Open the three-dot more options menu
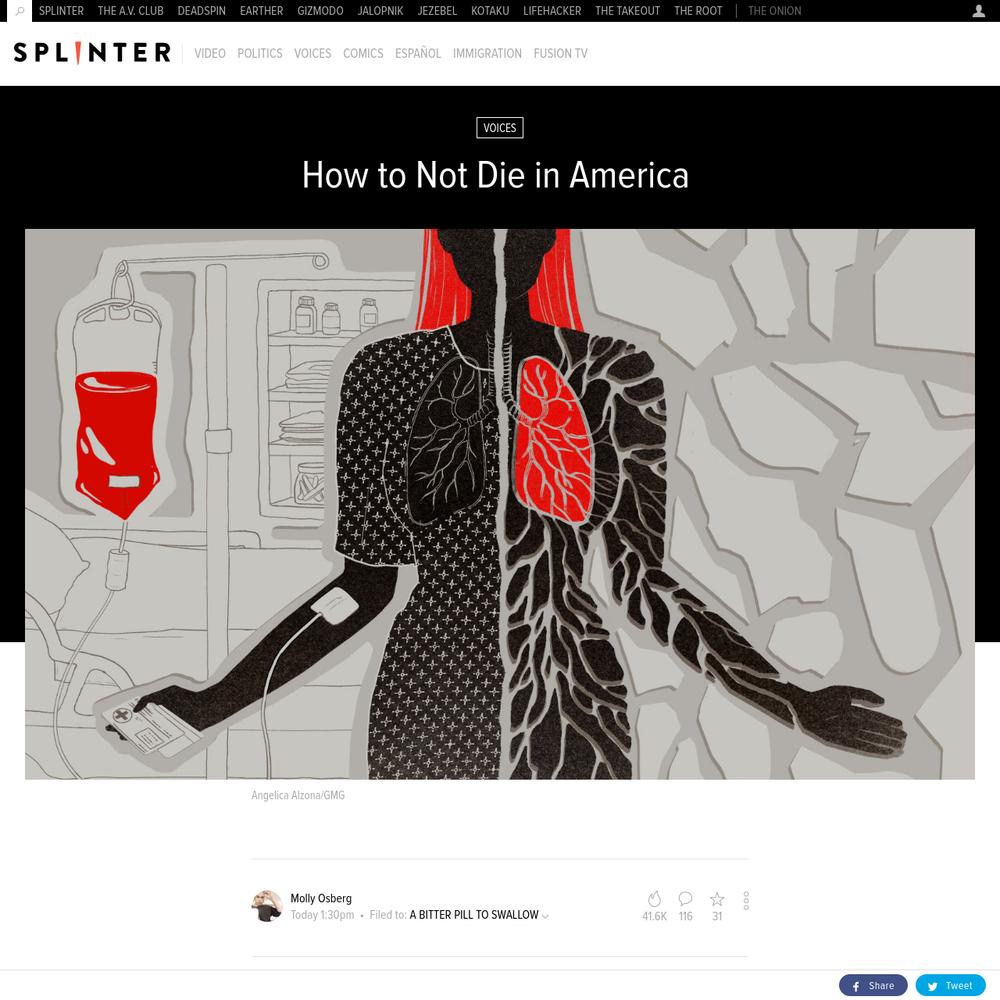The image size is (1000, 1000). [746, 901]
